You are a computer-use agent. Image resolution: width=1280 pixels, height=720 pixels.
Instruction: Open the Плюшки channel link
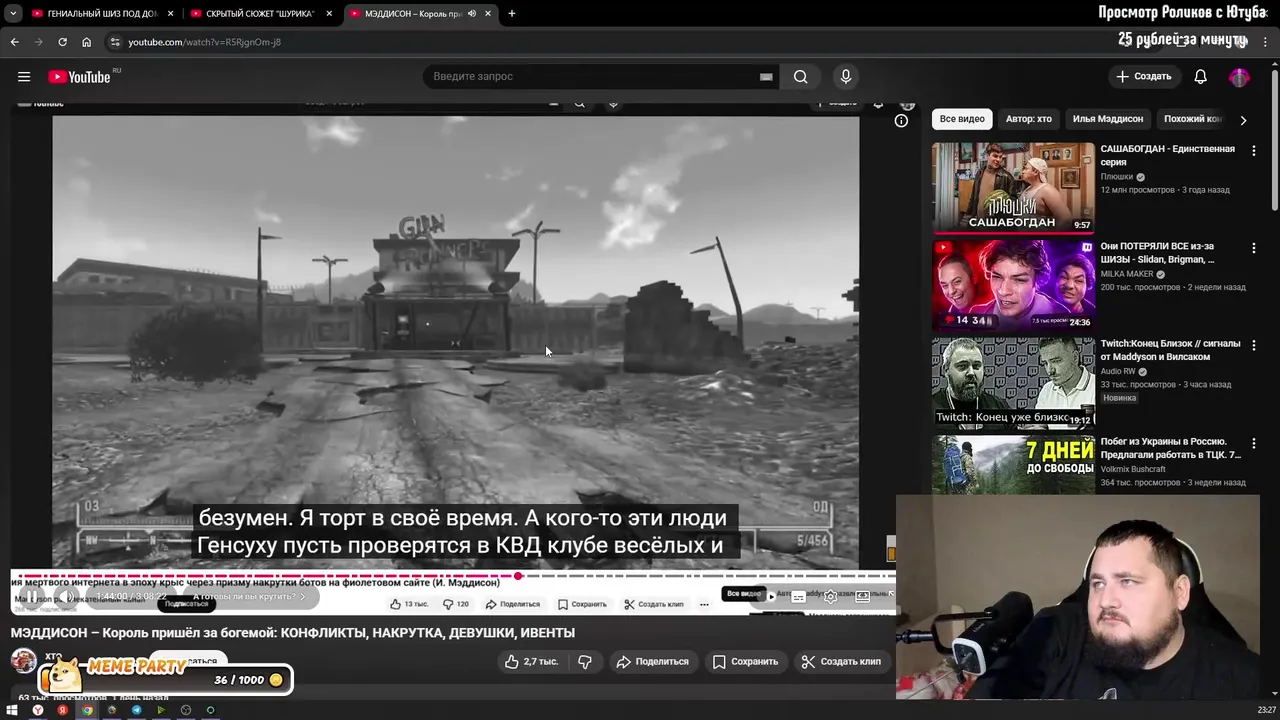[1116, 177]
